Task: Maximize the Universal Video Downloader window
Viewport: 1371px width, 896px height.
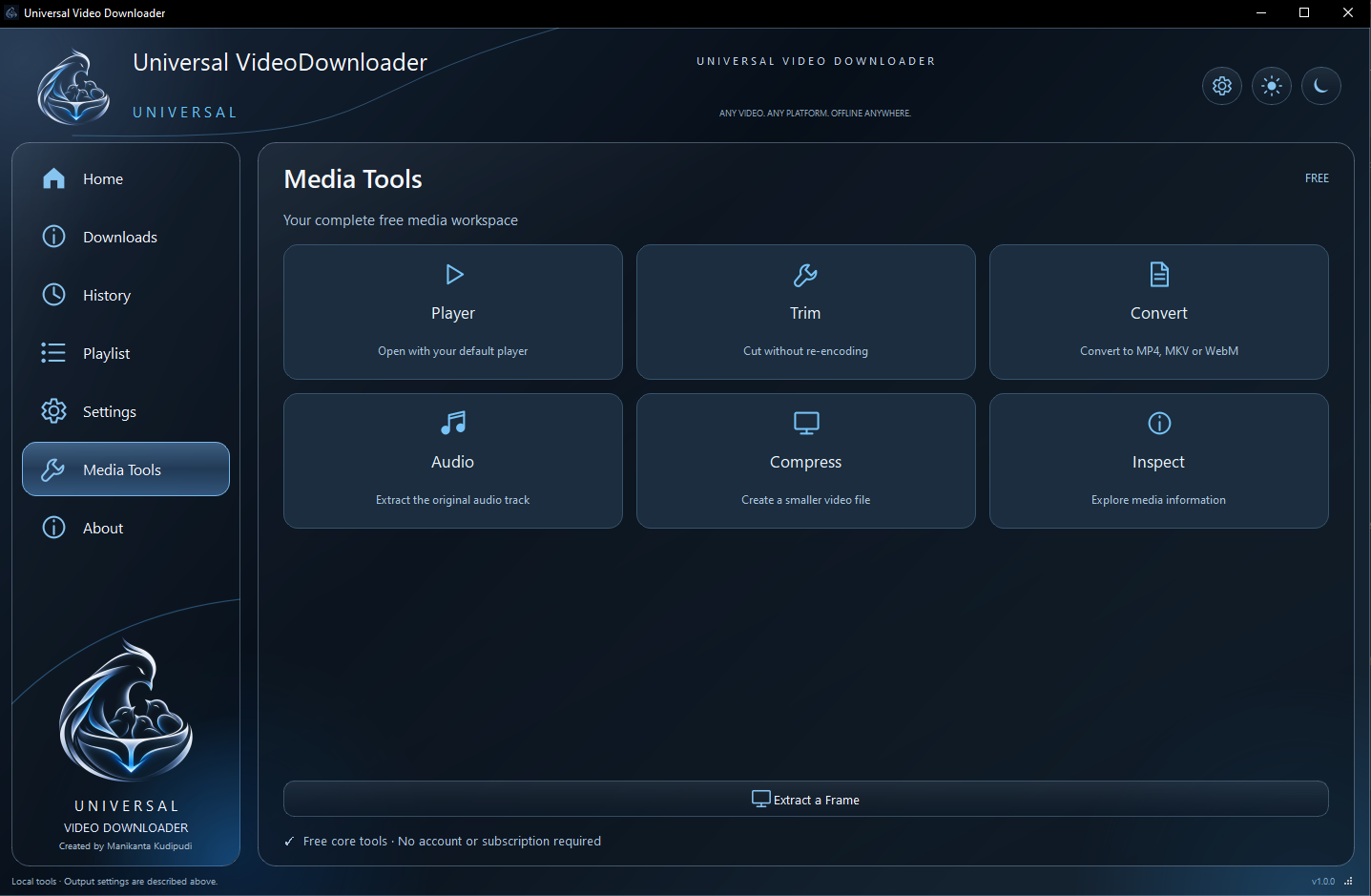Action: (x=1304, y=13)
